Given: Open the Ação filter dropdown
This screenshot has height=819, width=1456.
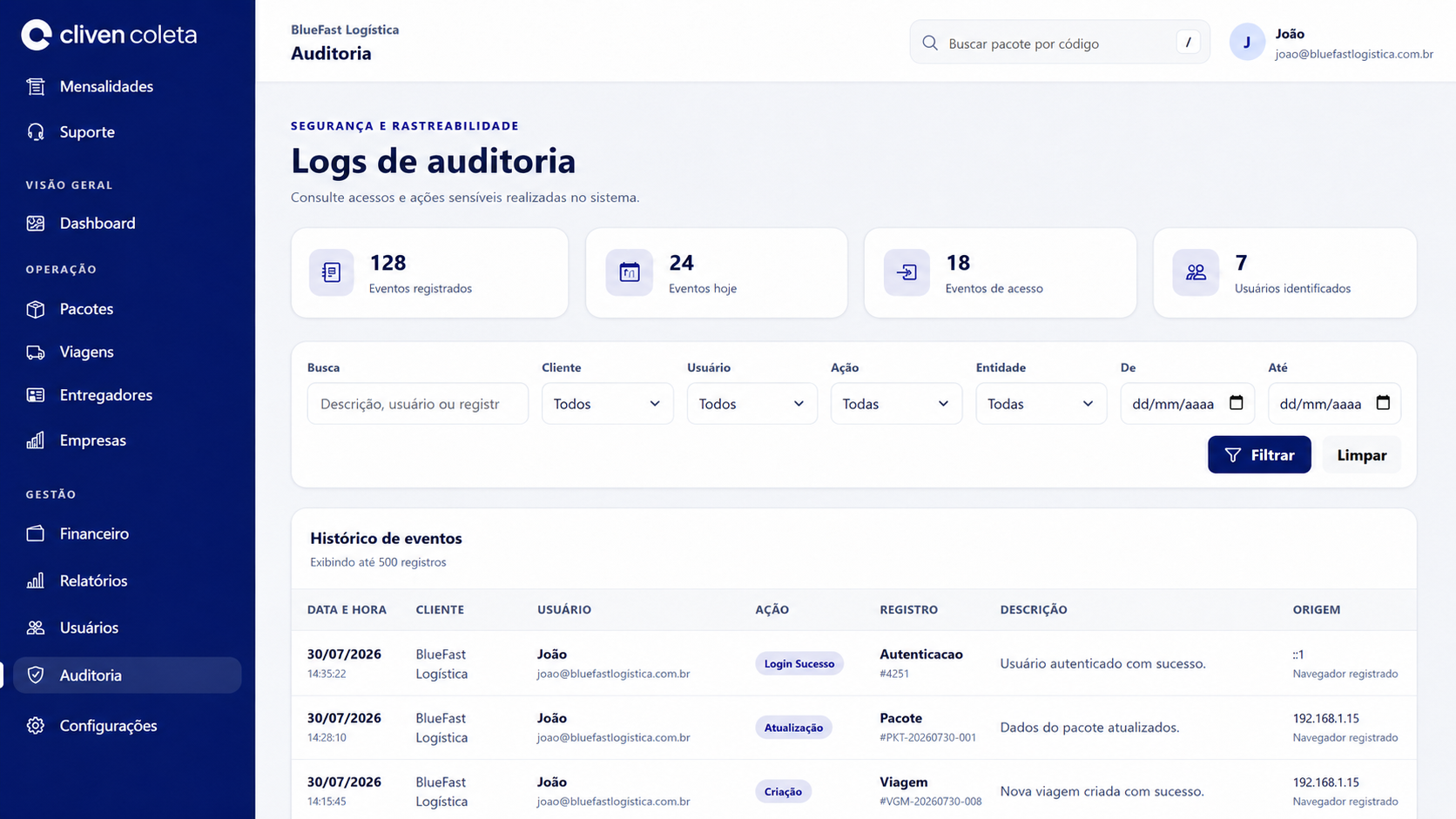Looking at the screenshot, I should coord(896,404).
